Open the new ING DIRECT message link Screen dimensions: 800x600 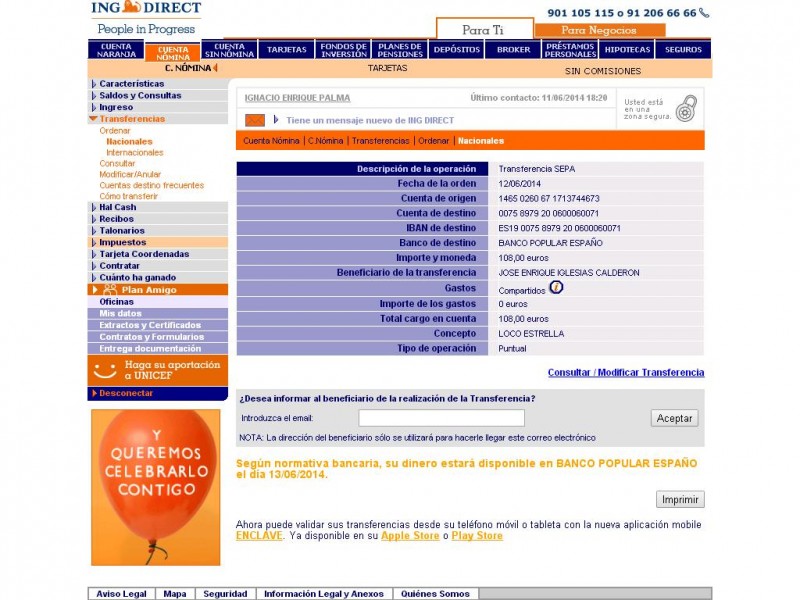tap(370, 120)
